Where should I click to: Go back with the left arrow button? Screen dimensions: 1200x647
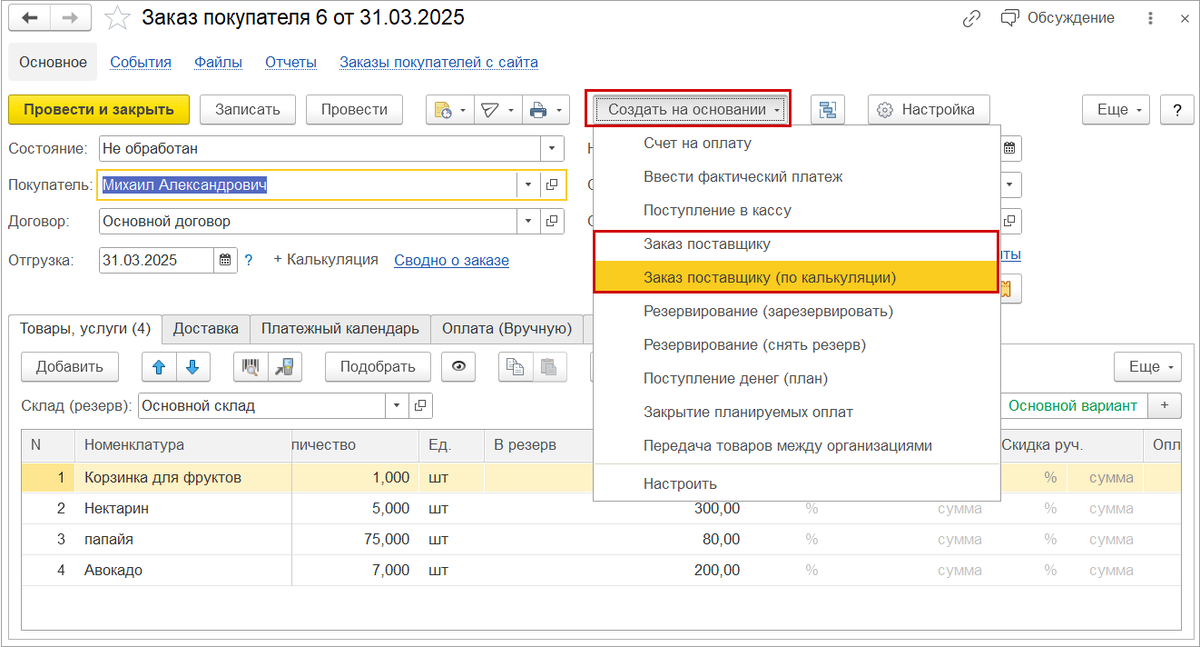[31, 19]
